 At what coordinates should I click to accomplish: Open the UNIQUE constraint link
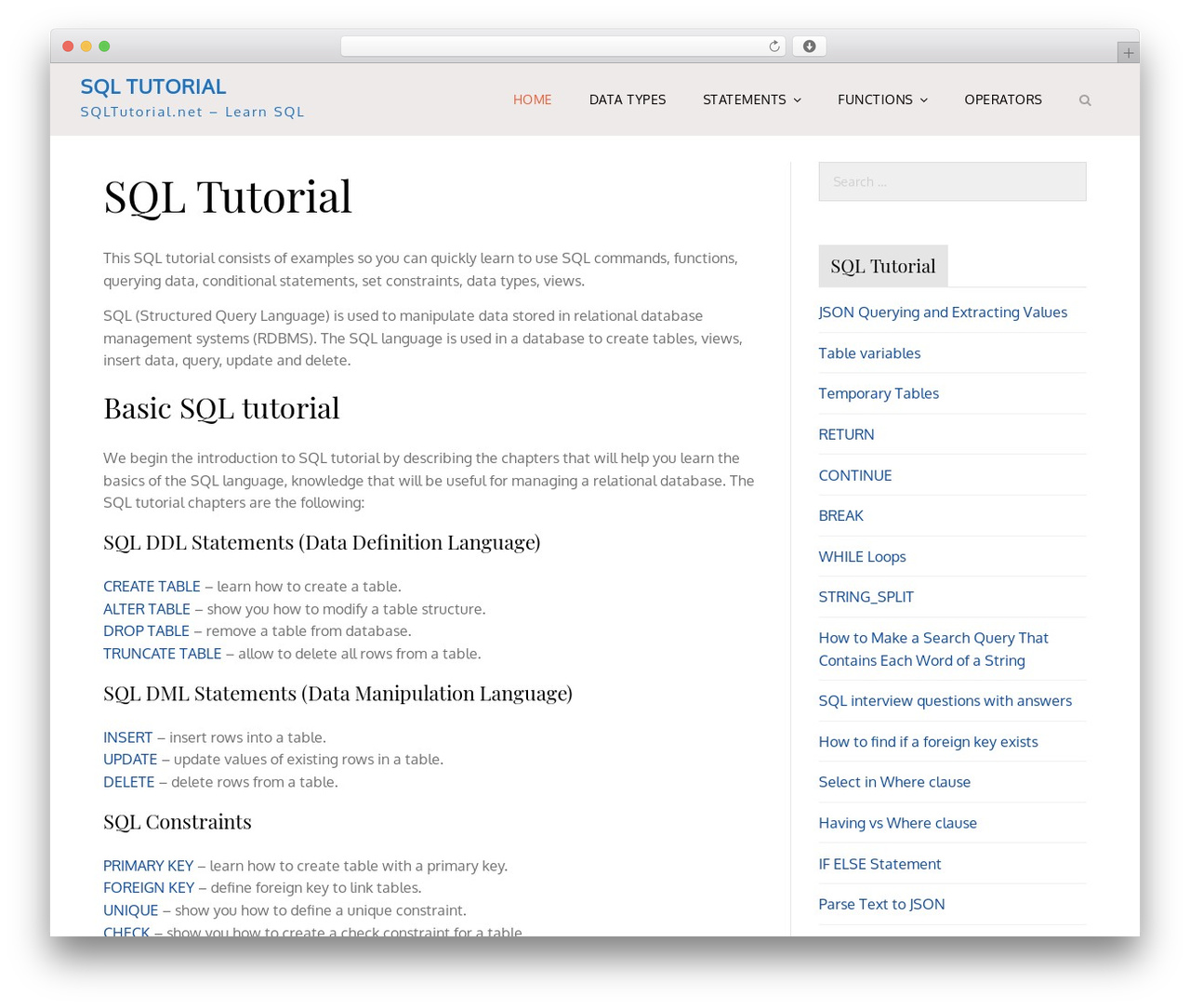131,910
